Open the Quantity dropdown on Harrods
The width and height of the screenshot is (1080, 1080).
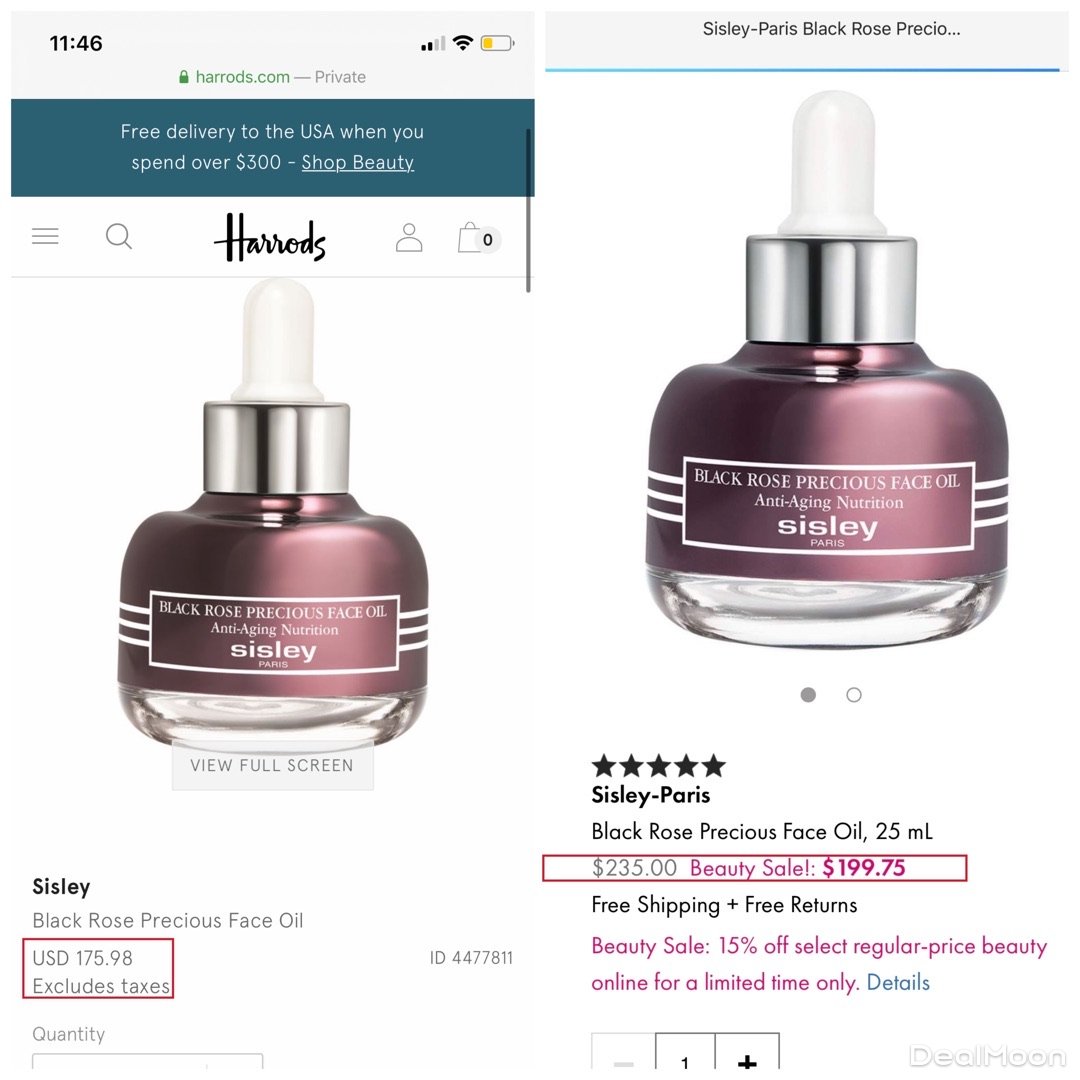(147, 1061)
